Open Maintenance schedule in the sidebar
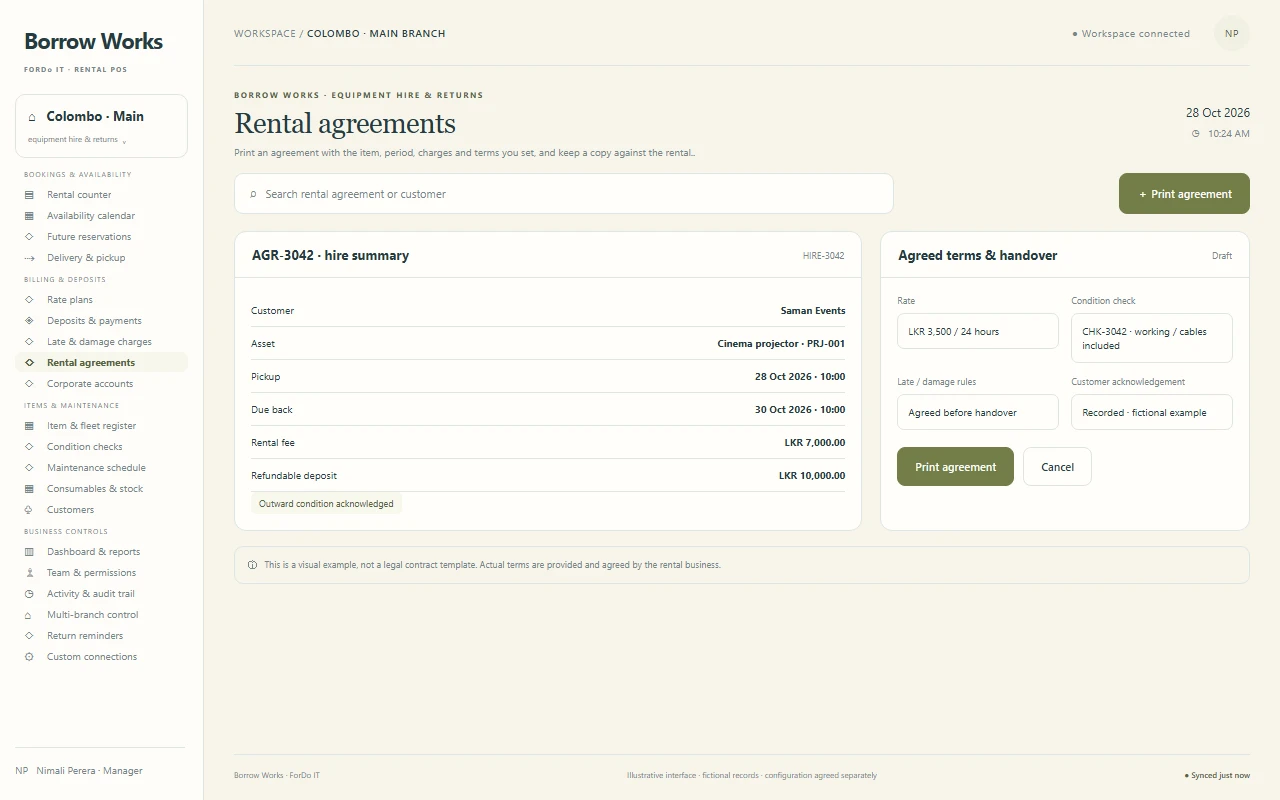This screenshot has height=800, width=1280. tap(101, 468)
